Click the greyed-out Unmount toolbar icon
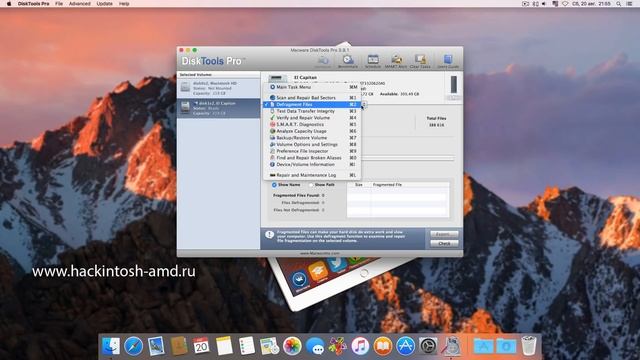Screen dimensions: 640x360 [323, 61]
